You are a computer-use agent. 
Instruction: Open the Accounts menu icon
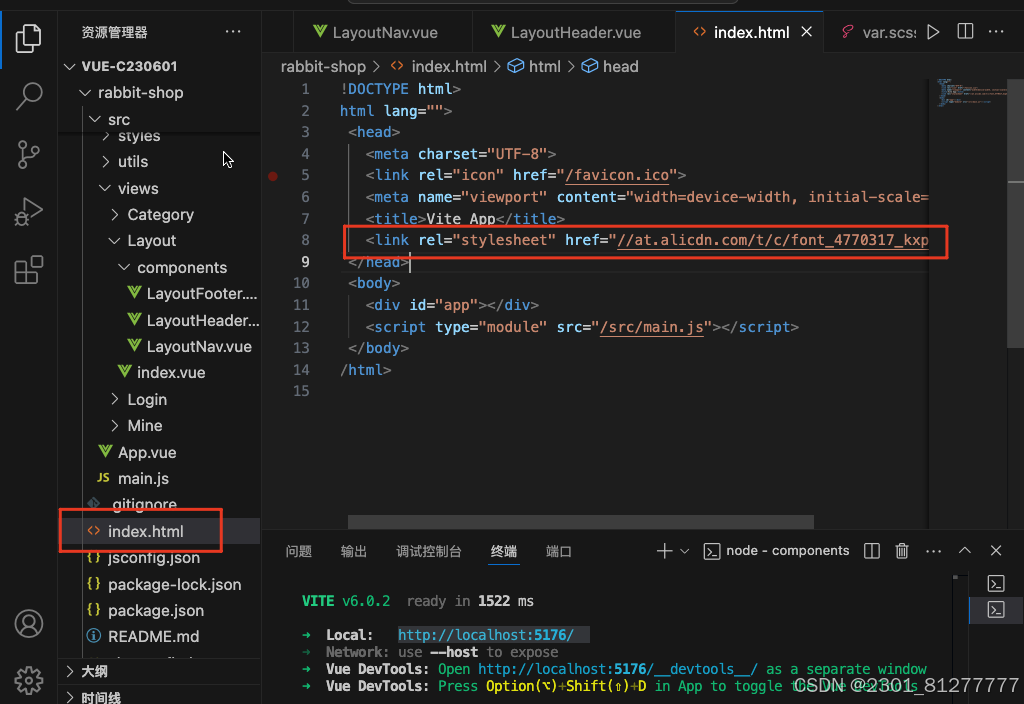[x=29, y=624]
